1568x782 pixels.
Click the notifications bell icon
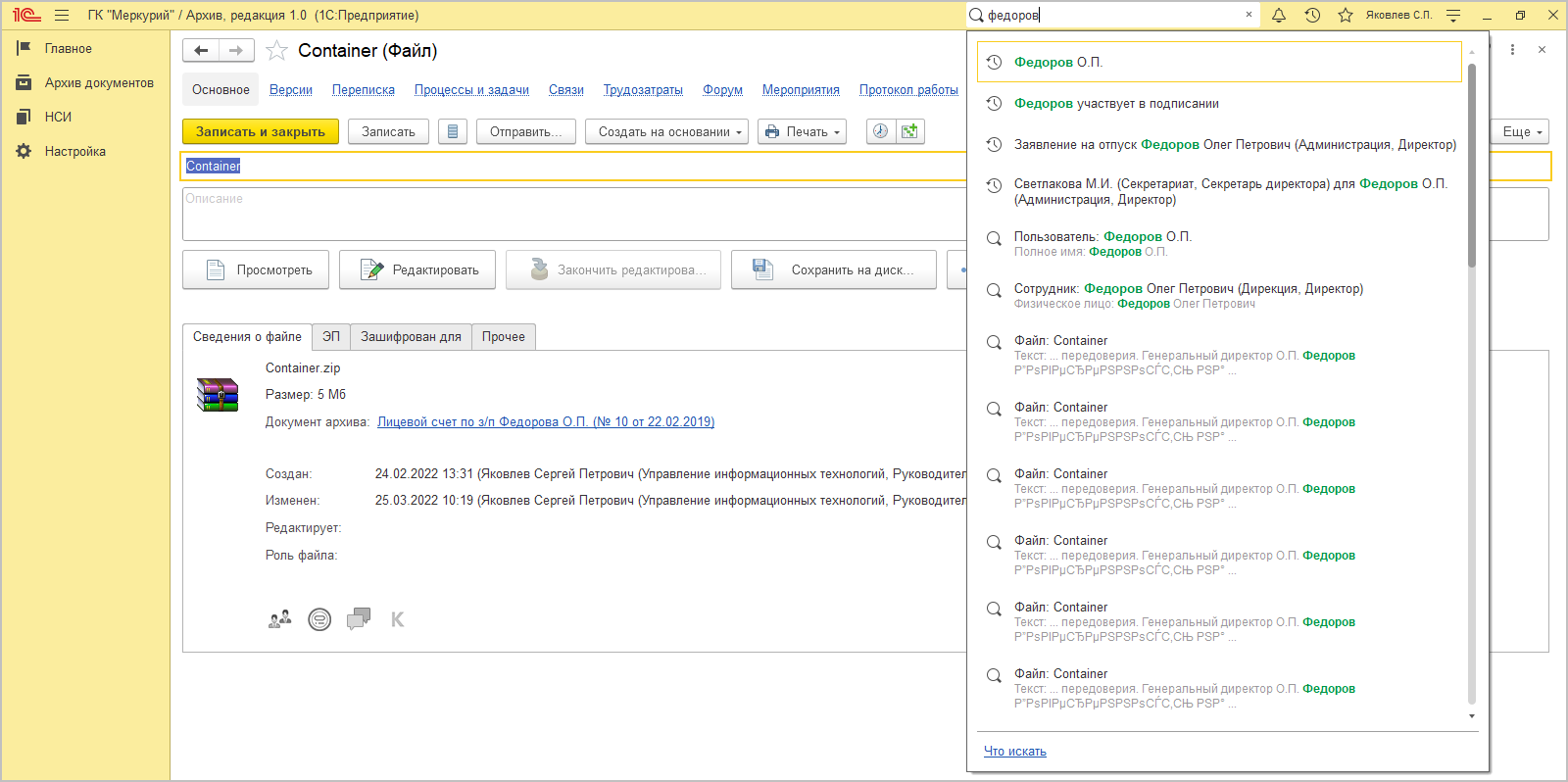(1279, 15)
